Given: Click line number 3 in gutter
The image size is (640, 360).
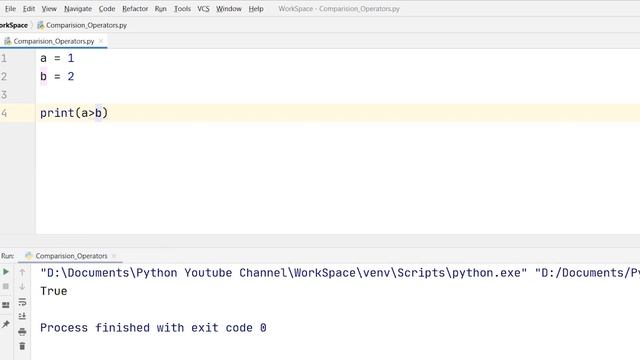Looking at the screenshot, I should tap(4, 95).
